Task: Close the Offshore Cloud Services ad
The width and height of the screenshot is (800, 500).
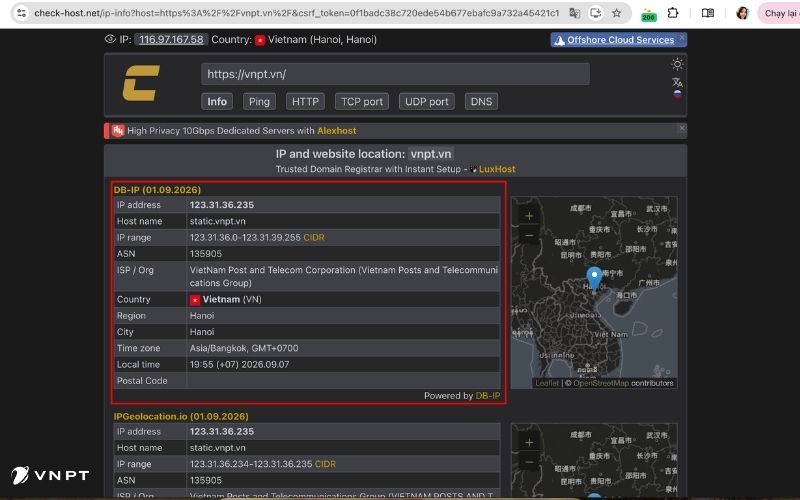Action: click(x=682, y=37)
